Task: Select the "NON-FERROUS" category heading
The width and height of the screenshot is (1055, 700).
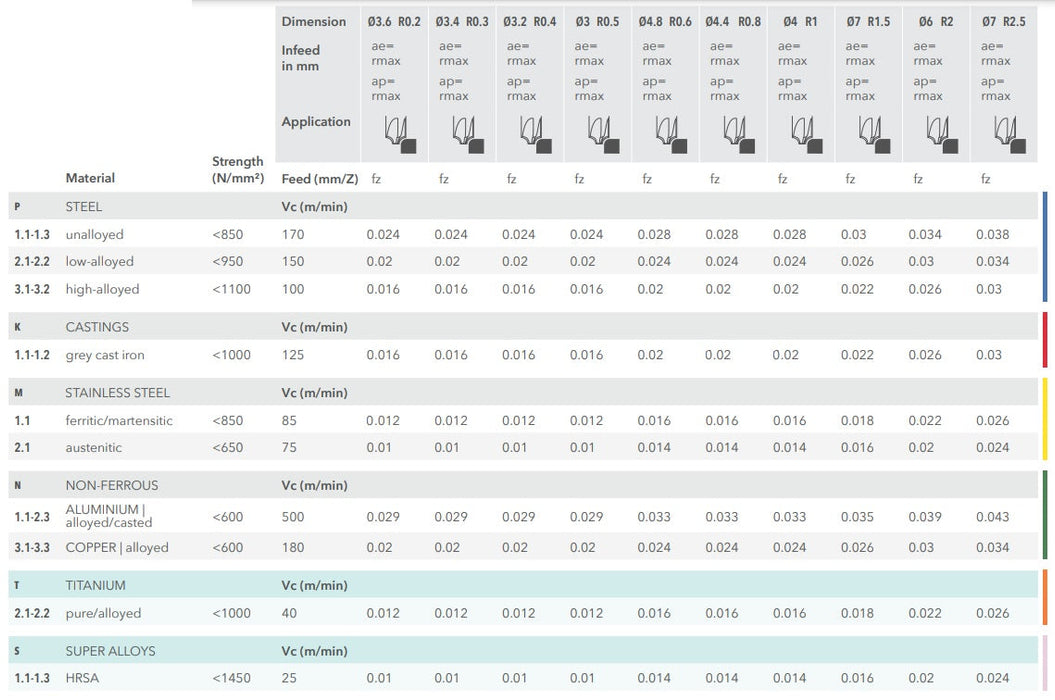Action: point(112,485)
